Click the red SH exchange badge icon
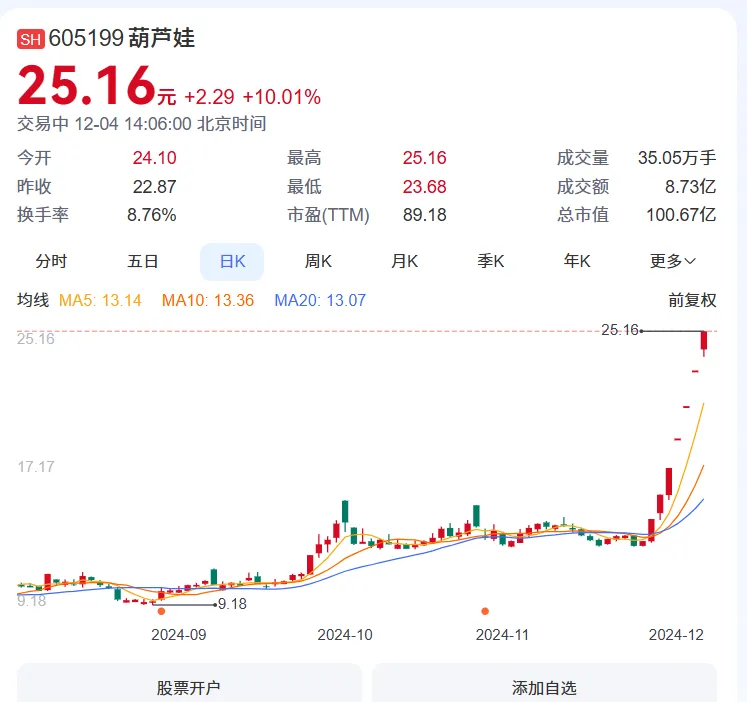Screen dimensions: 747x702 tap(31, 40)
